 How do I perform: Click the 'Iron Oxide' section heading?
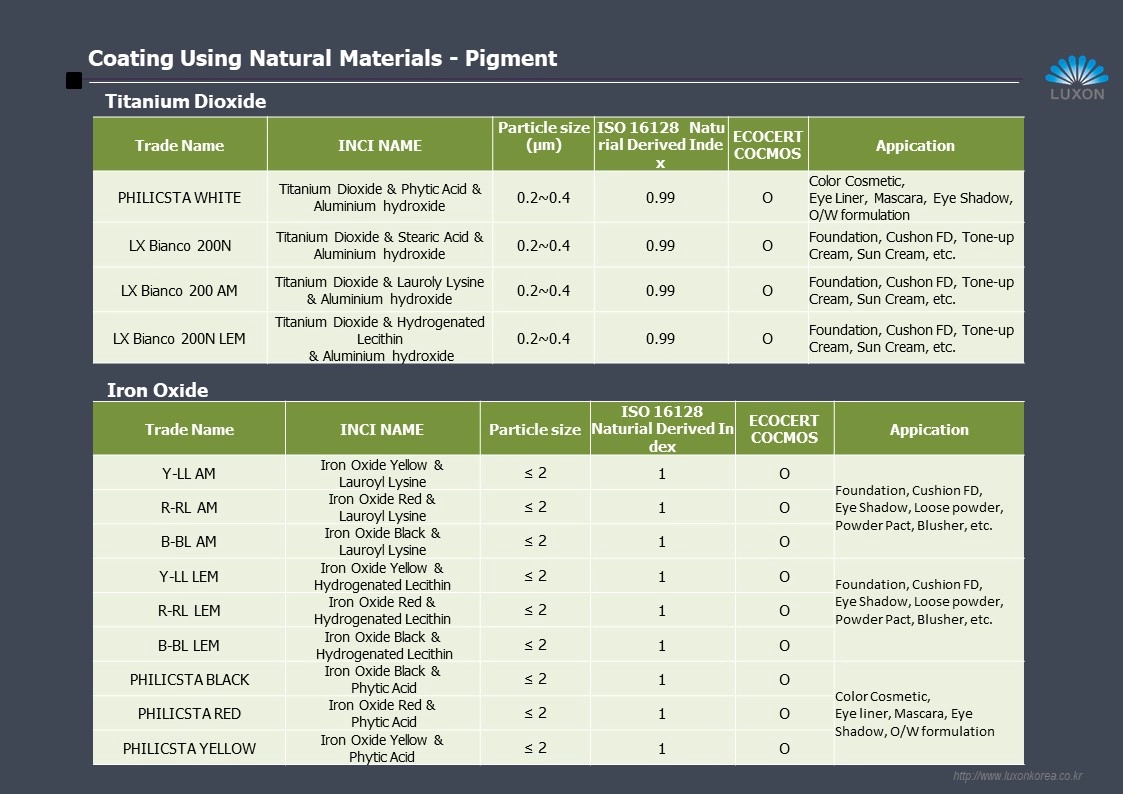(x=157, y=390)
